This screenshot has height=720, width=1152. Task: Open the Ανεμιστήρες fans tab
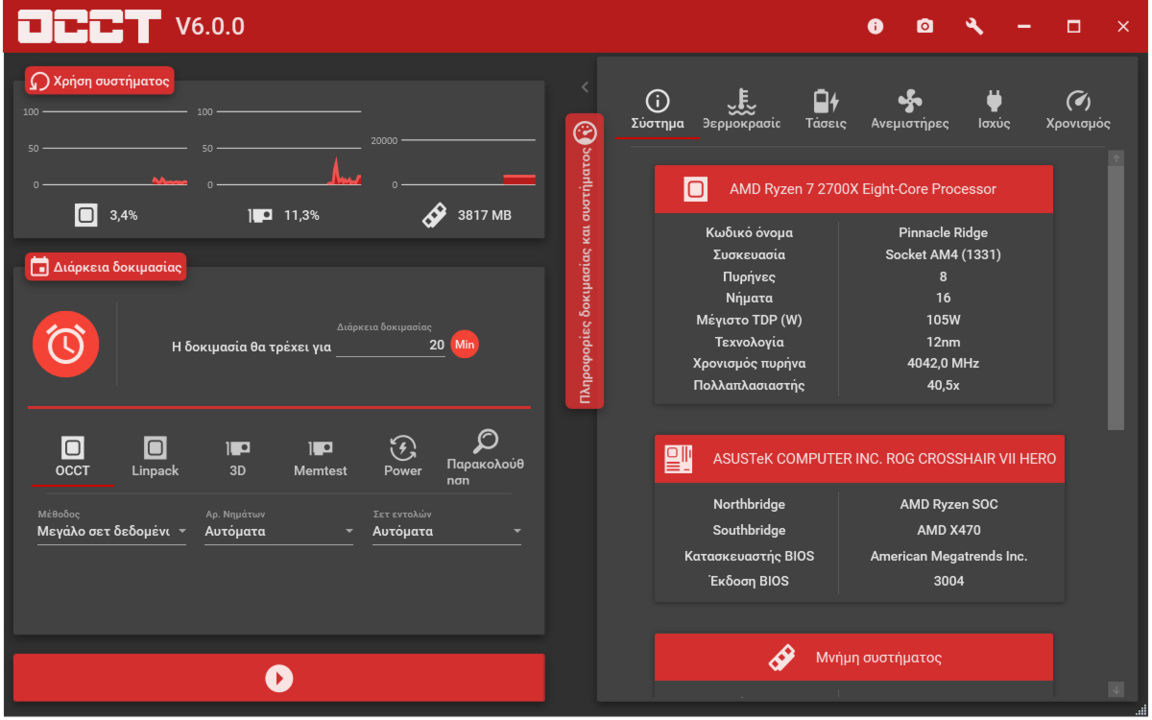(910, 112)
